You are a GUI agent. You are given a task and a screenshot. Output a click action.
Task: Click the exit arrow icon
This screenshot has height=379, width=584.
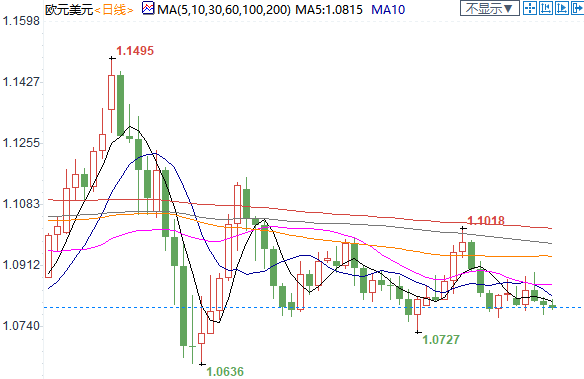tap(577, 8)
